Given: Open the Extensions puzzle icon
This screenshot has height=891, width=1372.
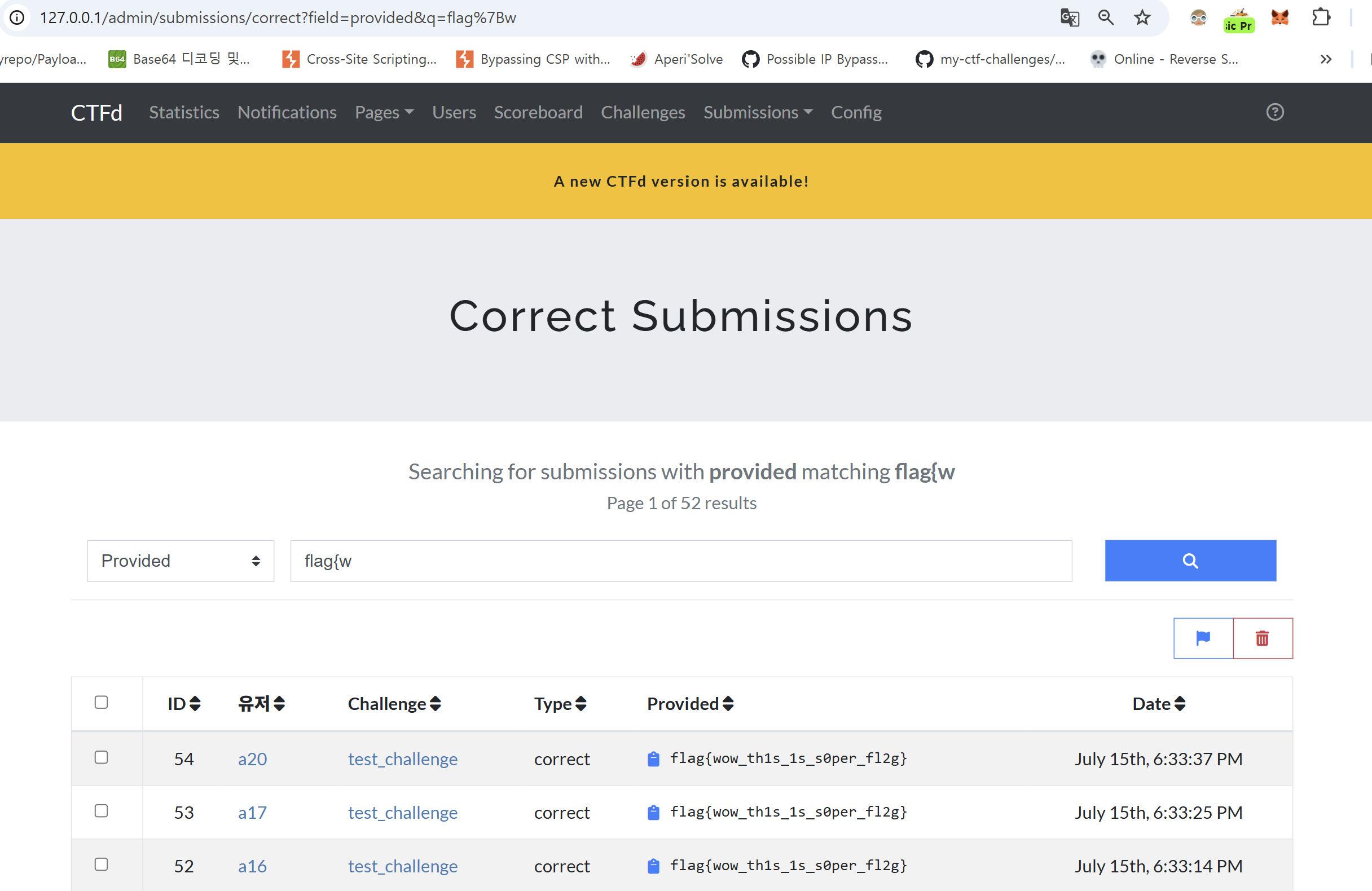Looking at the screenshot, I should coord(1321,17).
